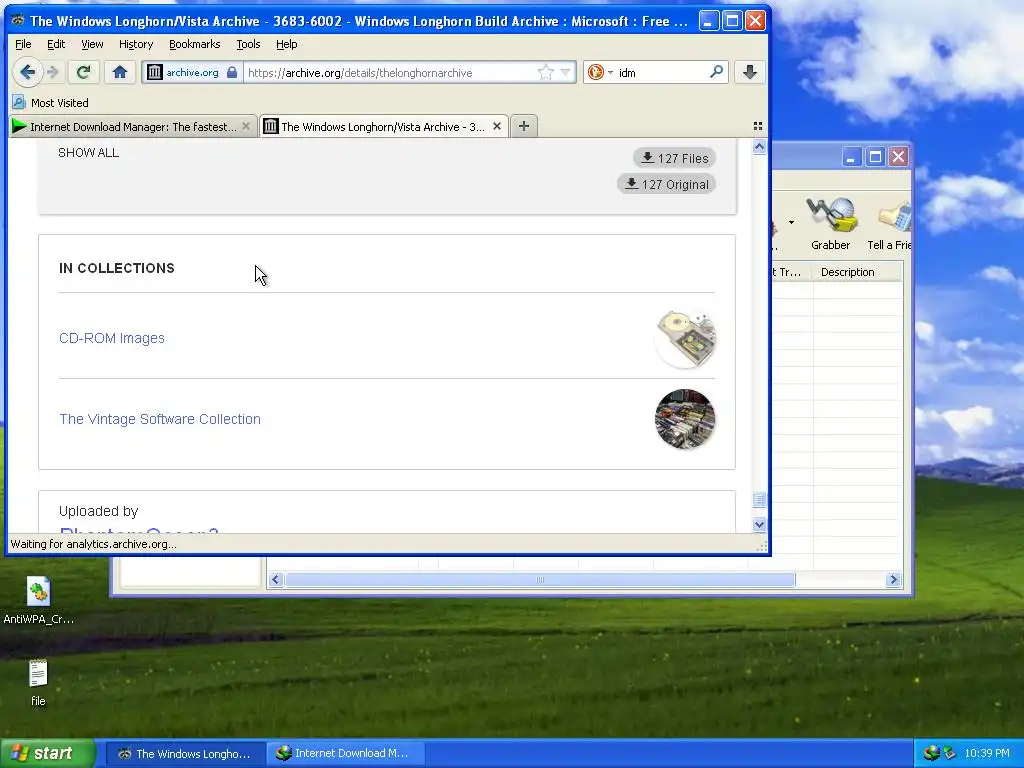
Task: Reload the page with the refresh icon
Action: click(83, 72)
